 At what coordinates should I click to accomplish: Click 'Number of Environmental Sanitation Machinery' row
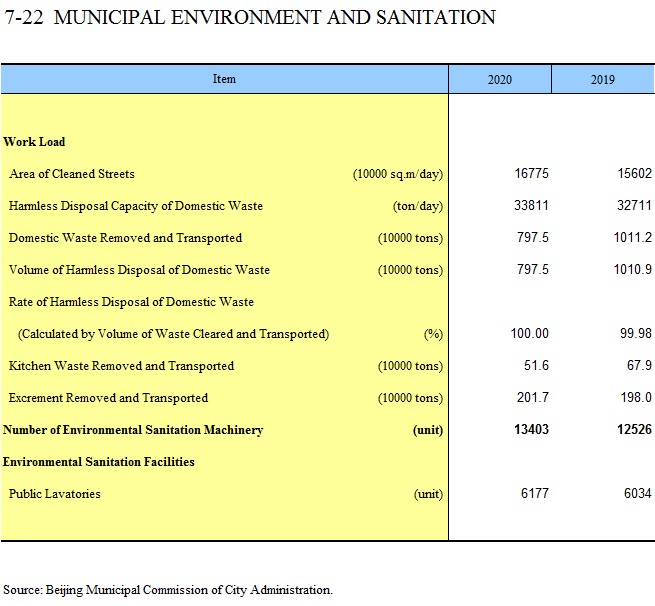click(x=133, y=430)
